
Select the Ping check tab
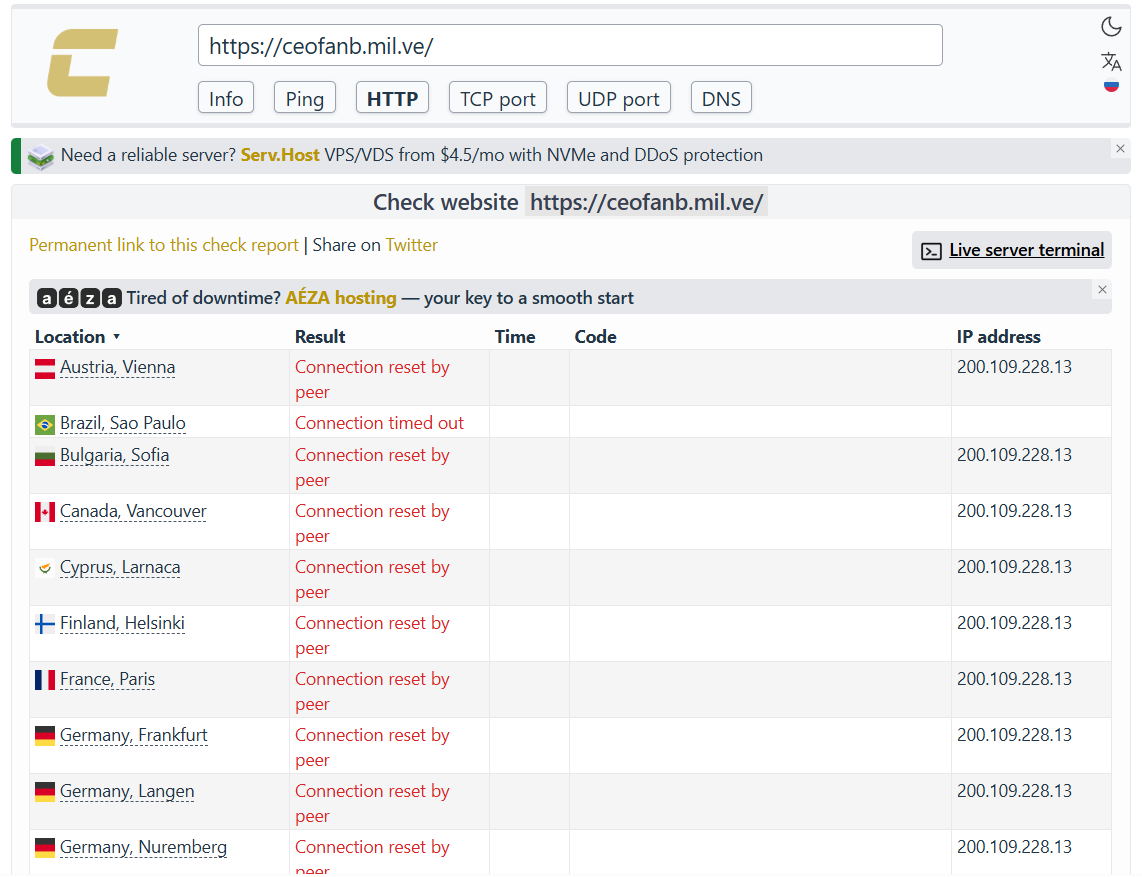(304, 98)
